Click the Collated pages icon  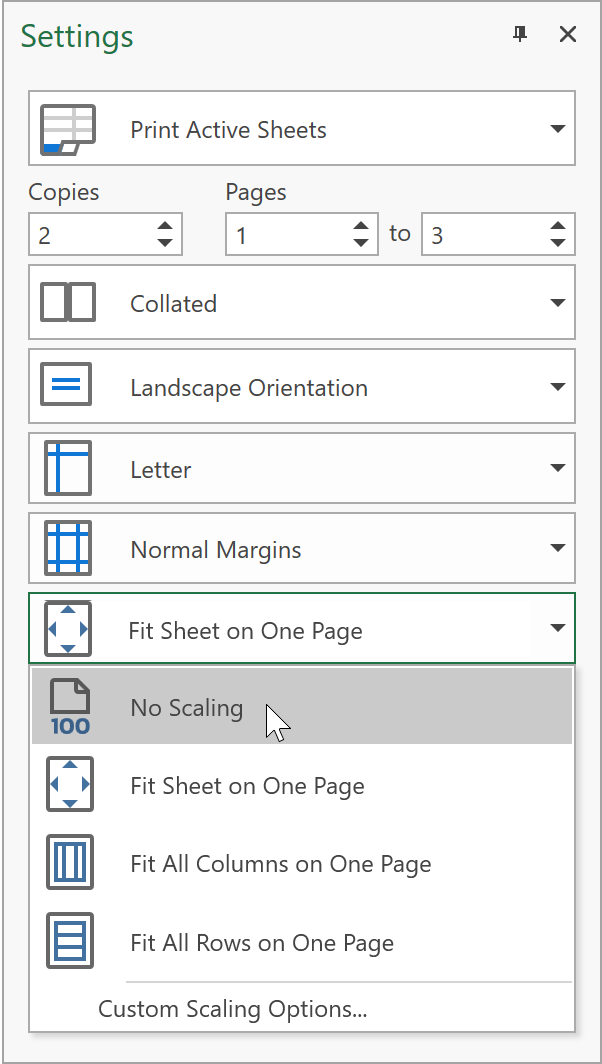point(68,303)
